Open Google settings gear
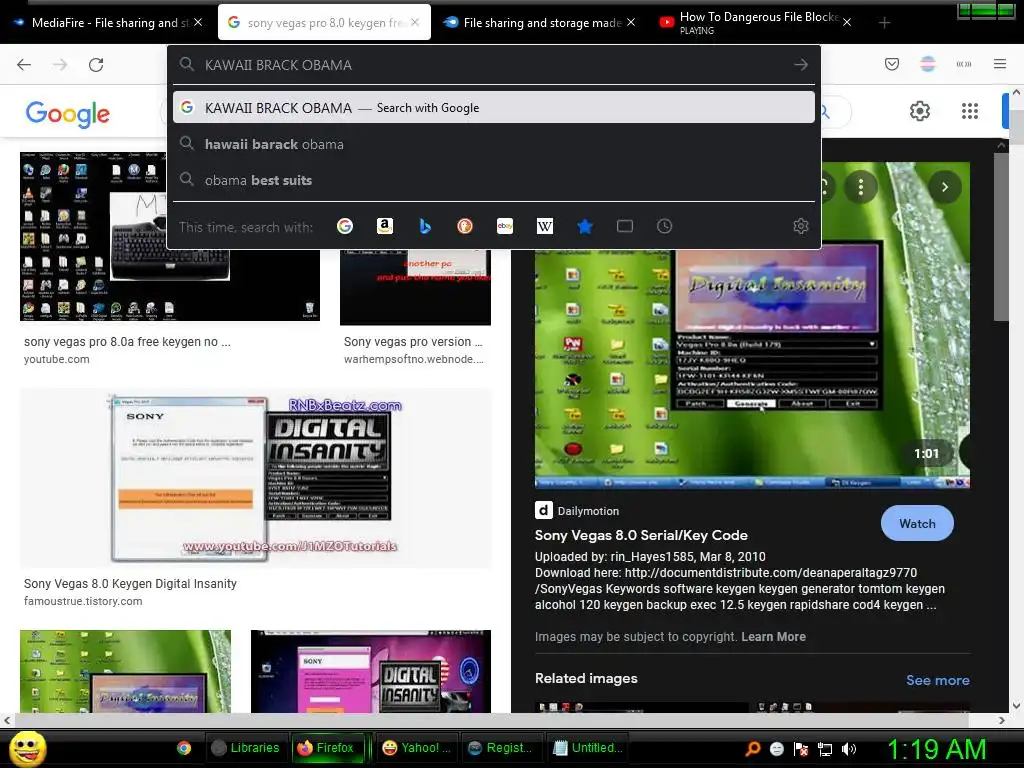Screen dimensions: 1024x768 click(x=920, y=111)
